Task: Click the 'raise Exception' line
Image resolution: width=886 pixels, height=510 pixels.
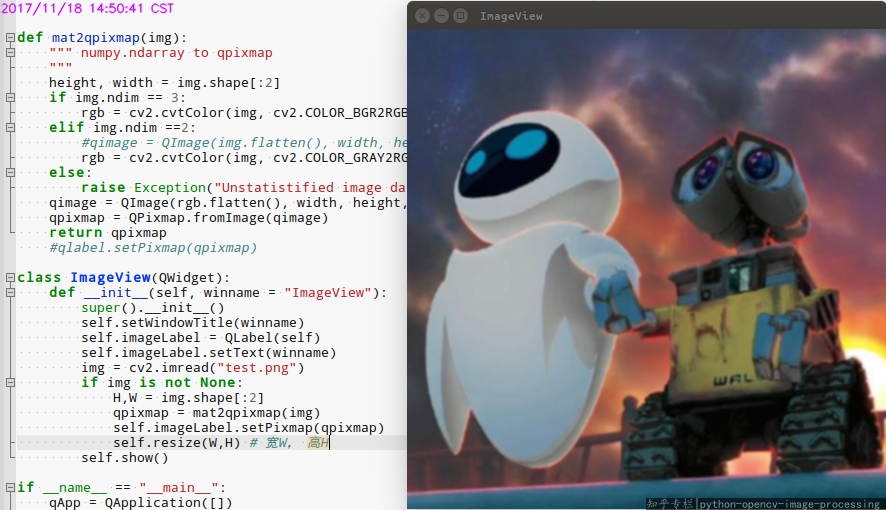Action: (x=243, y=188)
